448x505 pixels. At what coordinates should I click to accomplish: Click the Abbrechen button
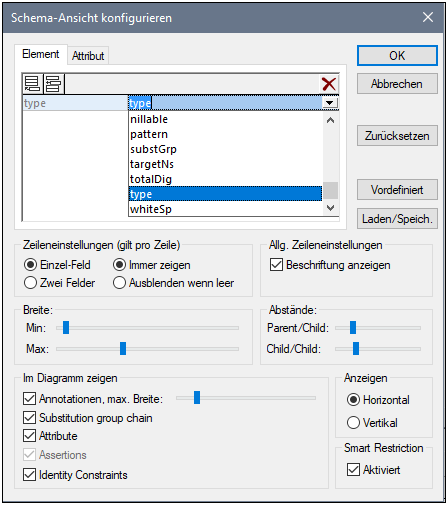click(397, 84)
